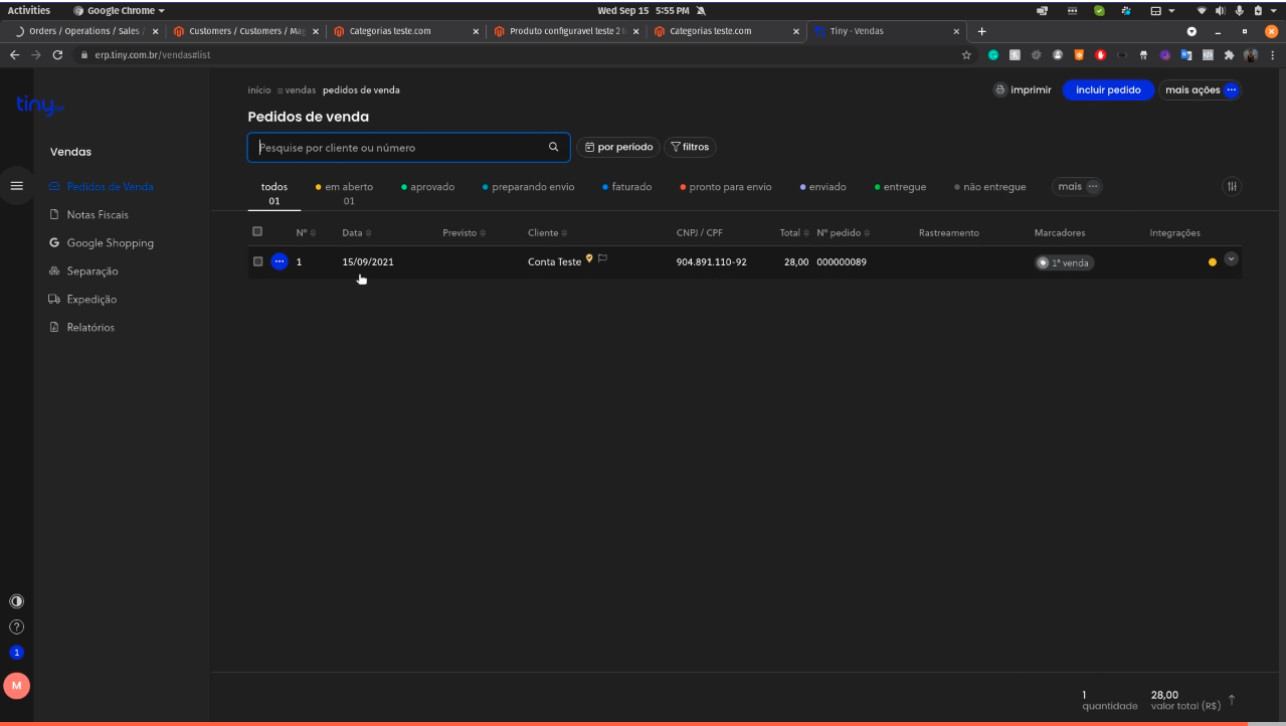Click the incluir pedido button

[x=1107, y=90]
